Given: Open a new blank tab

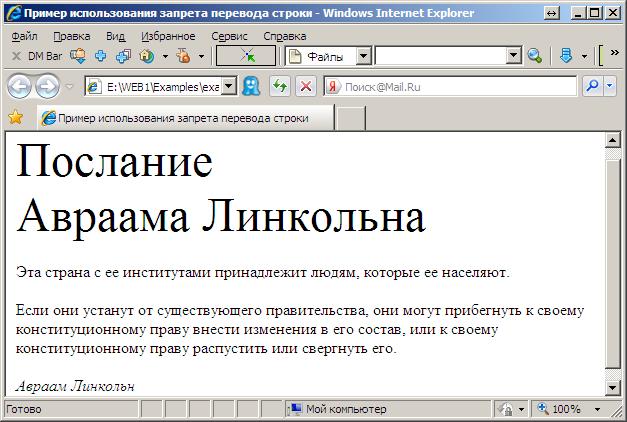Looking at the screenshot, I should click(350, 118).
